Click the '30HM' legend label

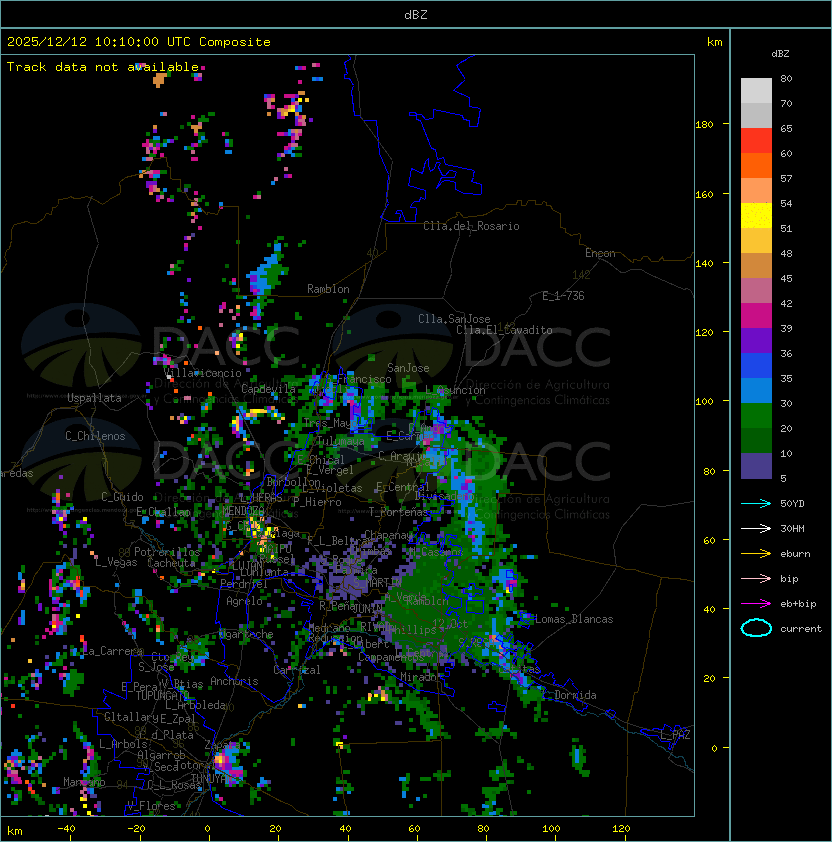click(x=792, y=528)
